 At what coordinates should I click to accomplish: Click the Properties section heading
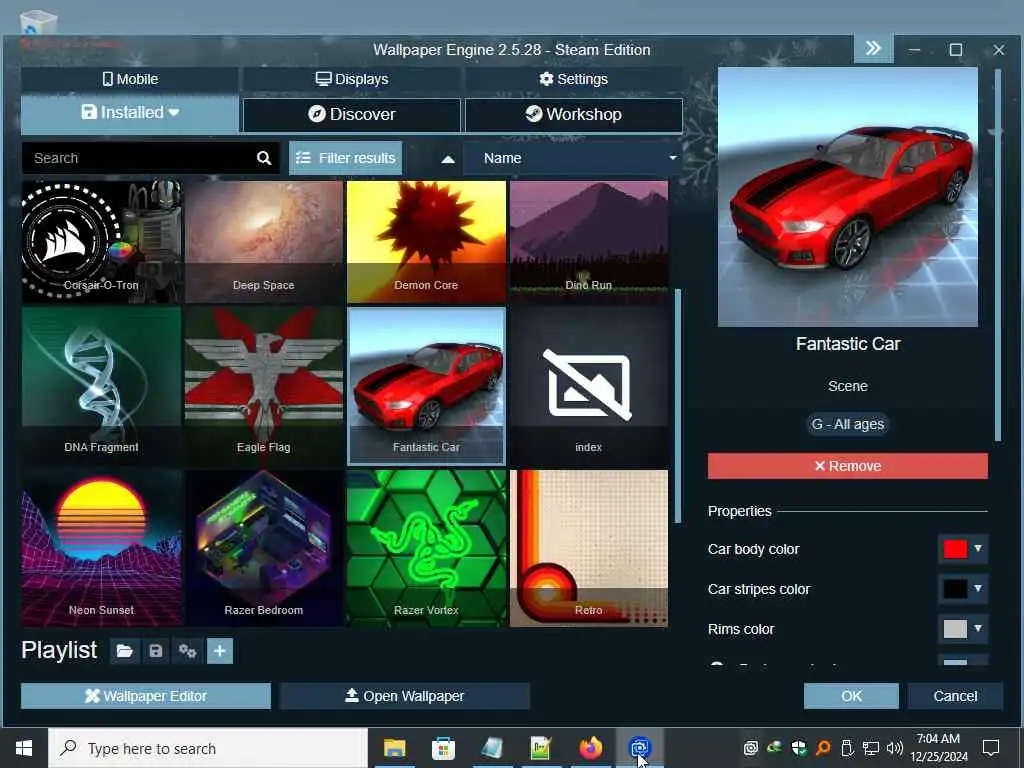pos(739,511)
